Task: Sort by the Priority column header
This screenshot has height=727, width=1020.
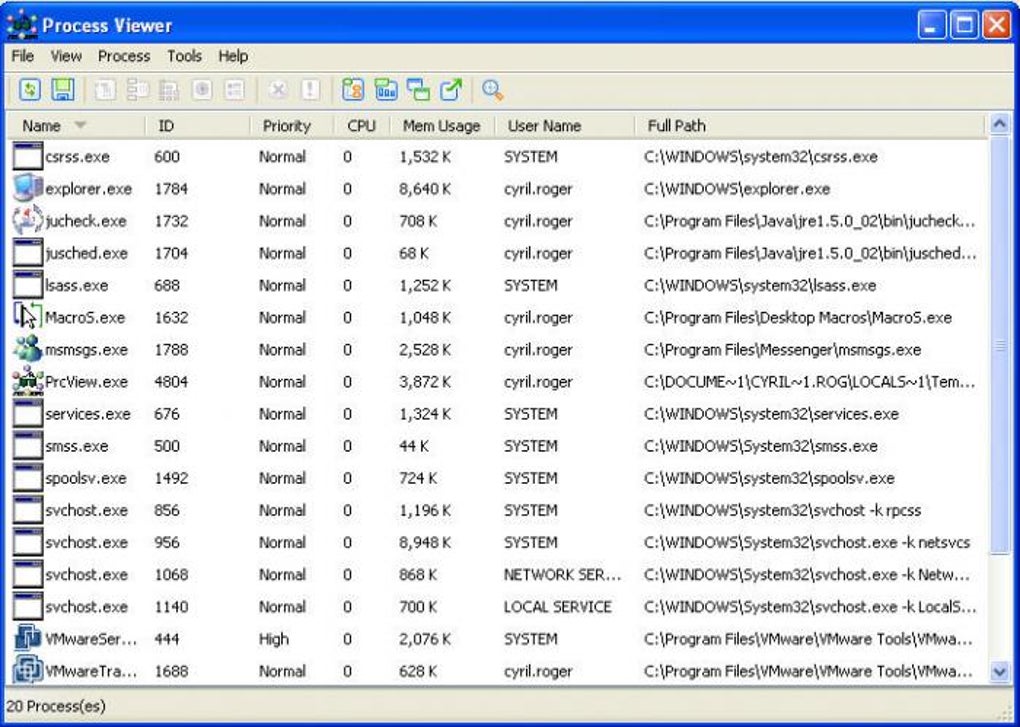Action: click(292, 126)
